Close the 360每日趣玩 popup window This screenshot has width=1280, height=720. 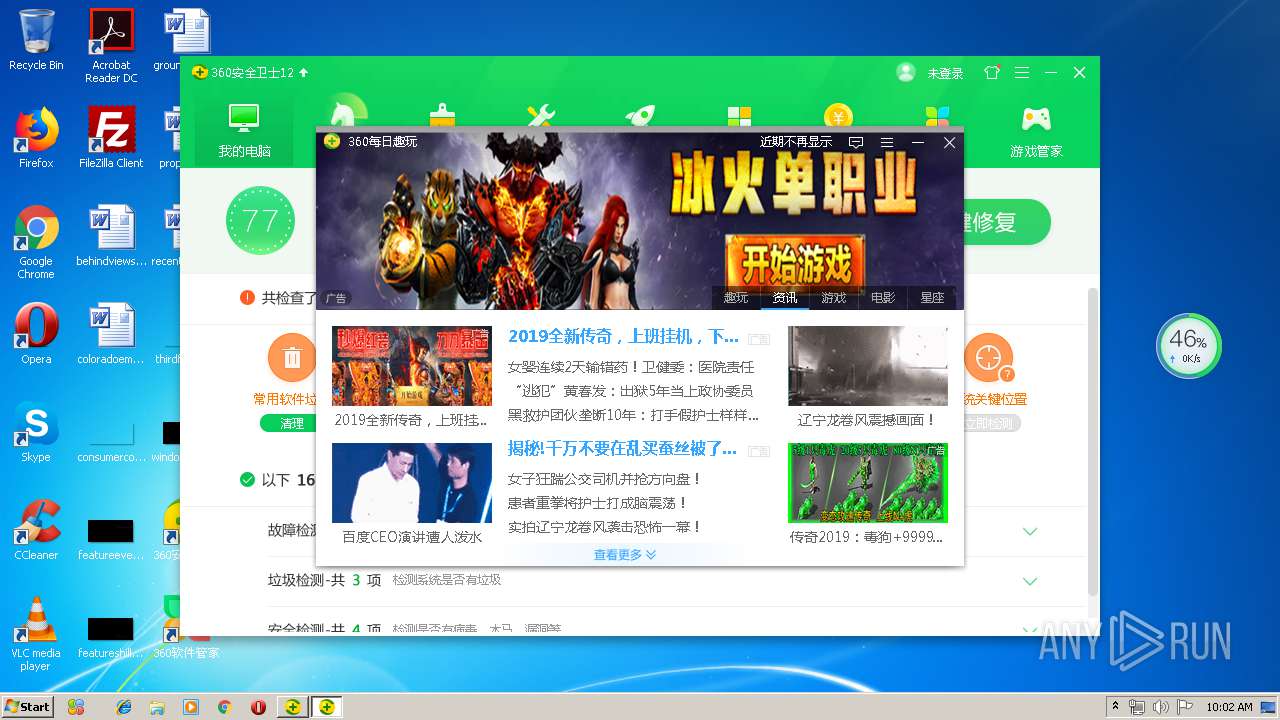click(950, 143)
